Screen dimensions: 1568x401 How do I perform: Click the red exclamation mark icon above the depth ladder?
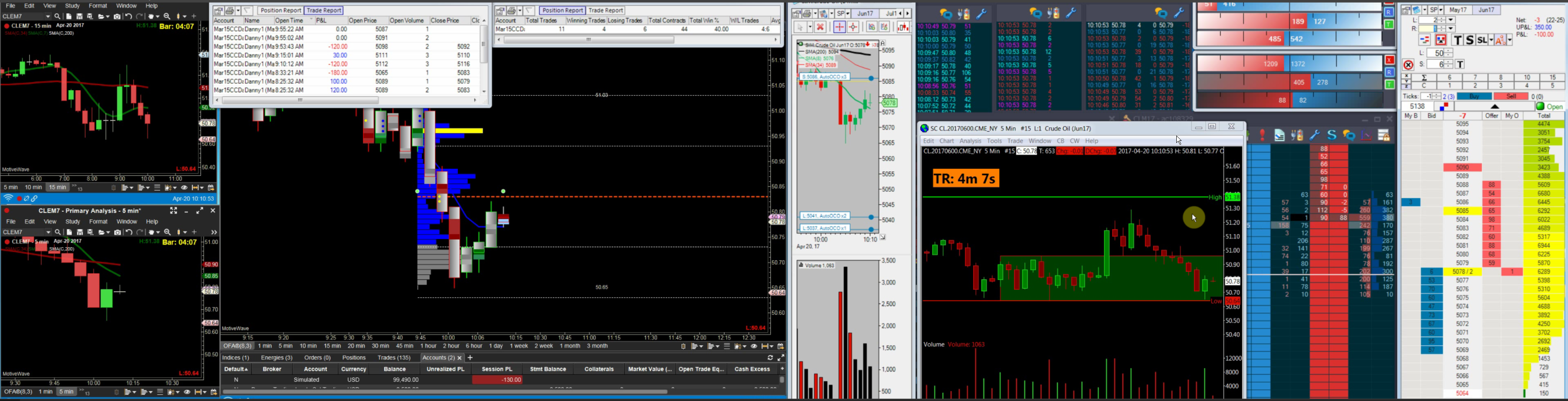pos(1262,136)
